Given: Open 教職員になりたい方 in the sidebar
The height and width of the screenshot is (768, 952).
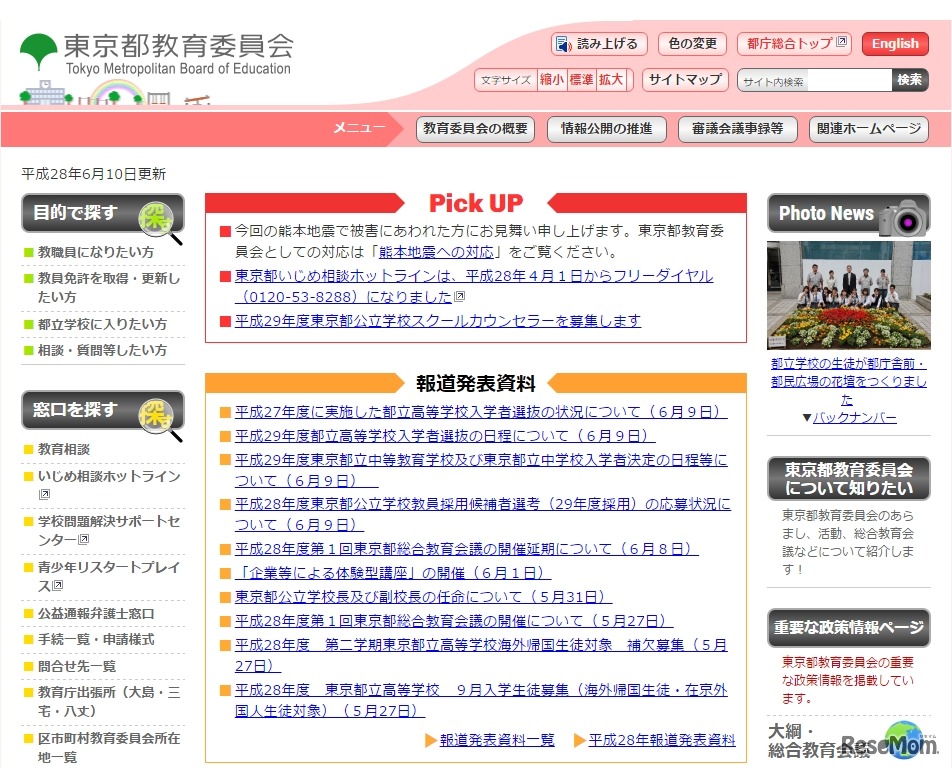Looking at the screenshot, I should pyautogui.click(x=96, y=252).
